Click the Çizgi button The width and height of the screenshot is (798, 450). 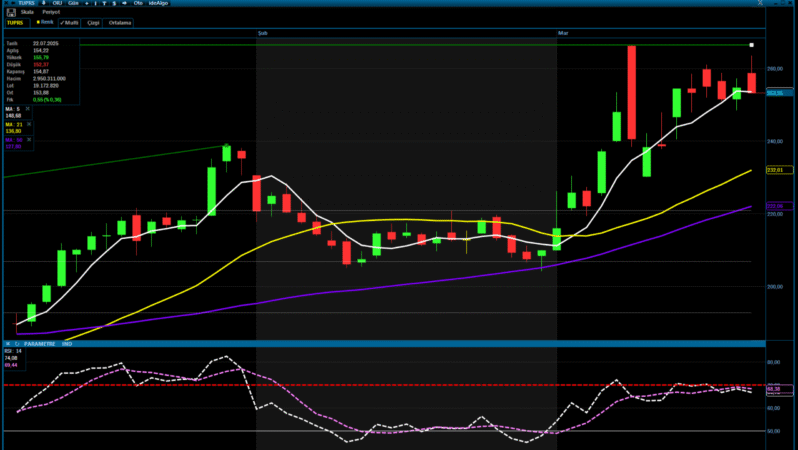92,21
